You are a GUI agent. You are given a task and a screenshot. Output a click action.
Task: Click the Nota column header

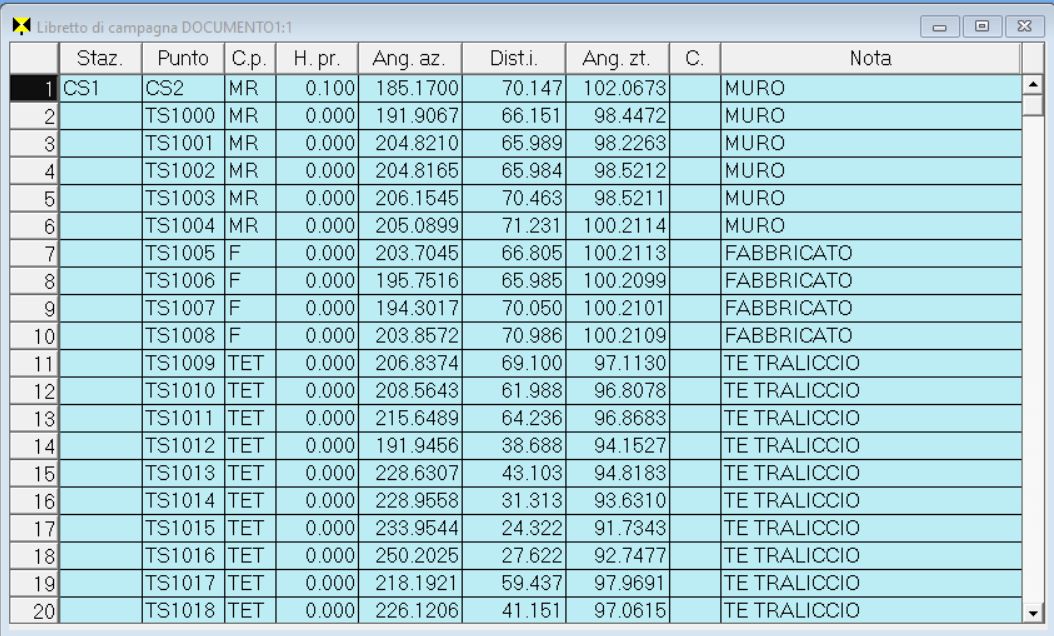870,59
